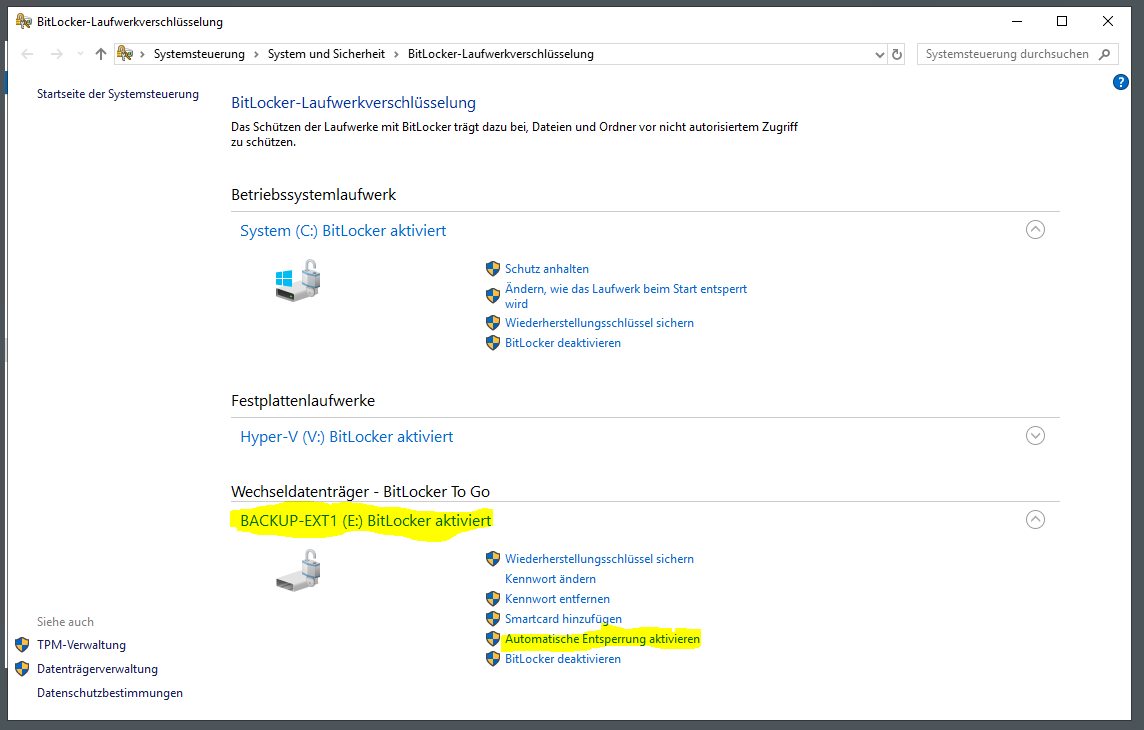This screenshot has width=1144, height=730.
Task: Open Startseite der Systemsteuerung
Action: pyautogui.click(x=117, y=94)
